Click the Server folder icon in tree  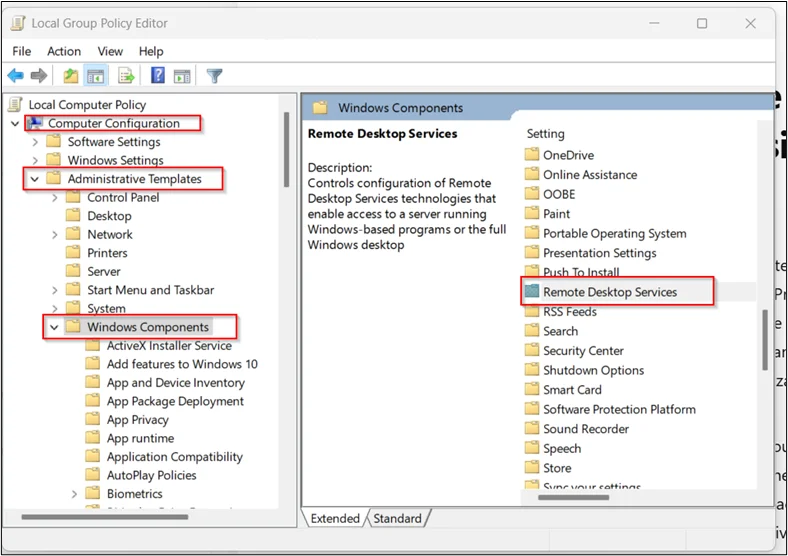pyautogui.click(x=73, y=270)
